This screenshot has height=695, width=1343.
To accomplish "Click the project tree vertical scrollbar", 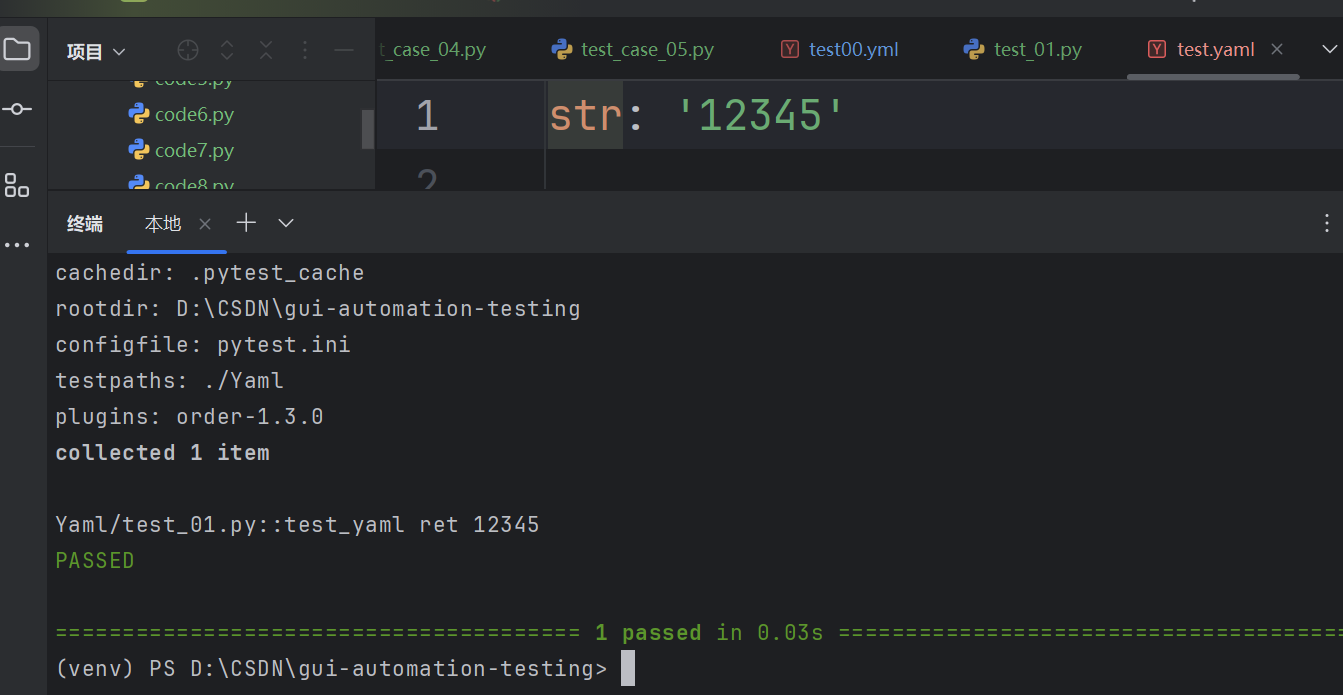I will (367, 129).
